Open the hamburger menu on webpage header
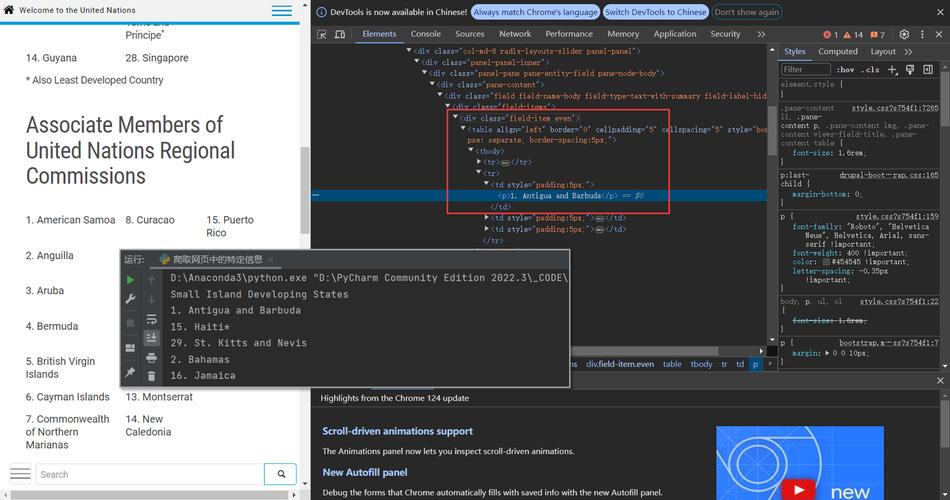 [x=282, y=11]
